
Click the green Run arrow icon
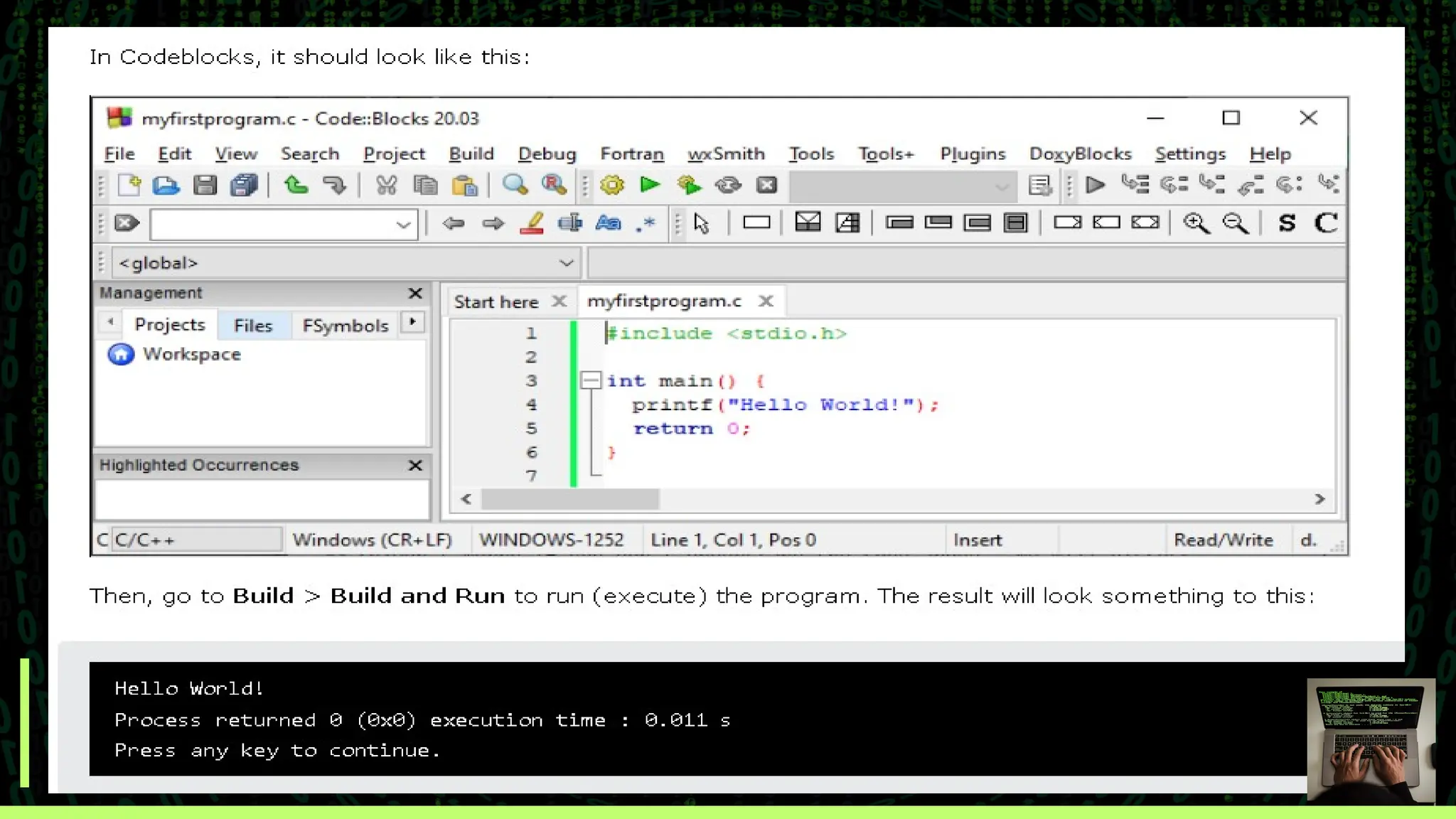650,185
